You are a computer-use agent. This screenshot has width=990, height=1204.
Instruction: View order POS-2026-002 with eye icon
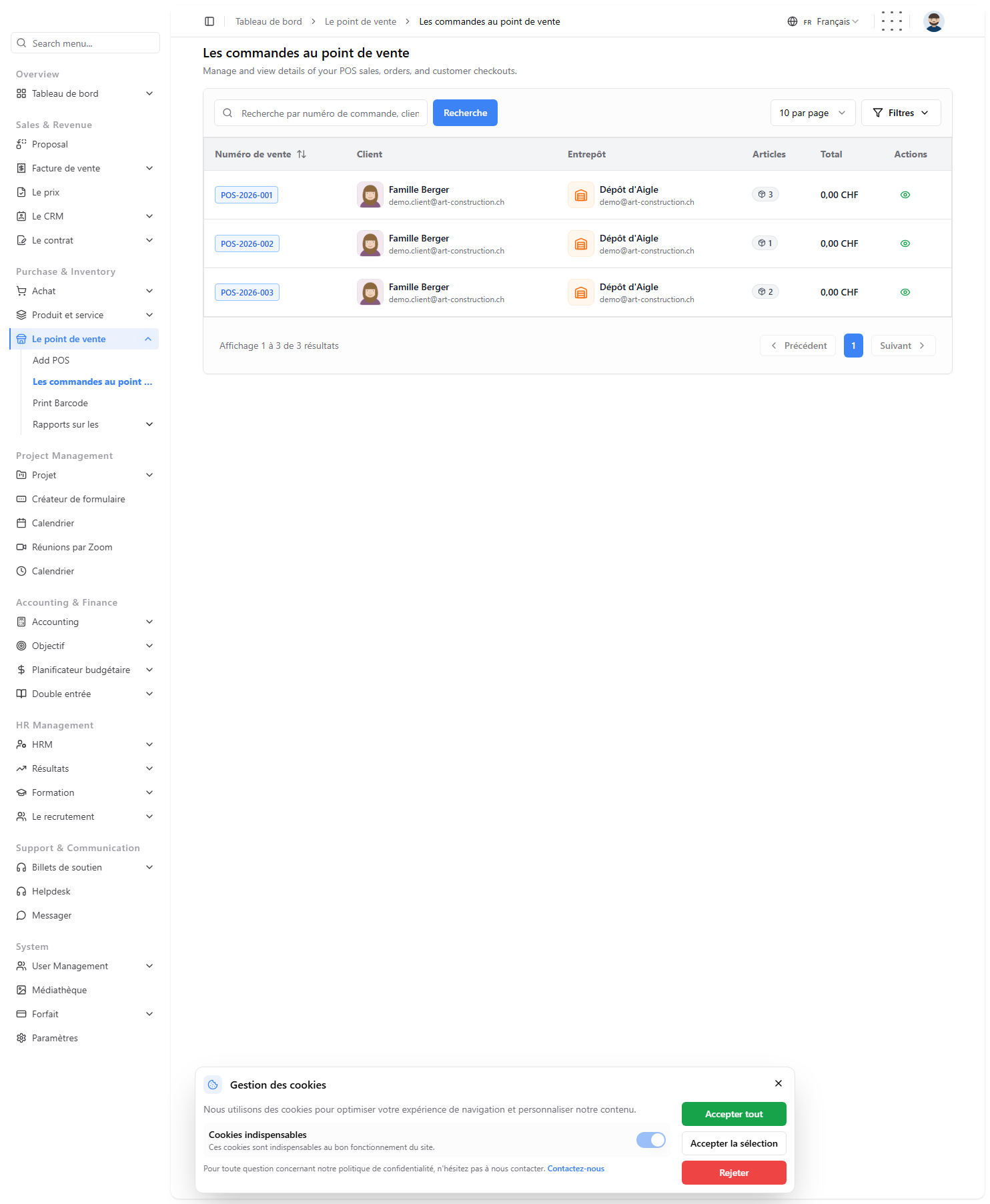point(905,243)
